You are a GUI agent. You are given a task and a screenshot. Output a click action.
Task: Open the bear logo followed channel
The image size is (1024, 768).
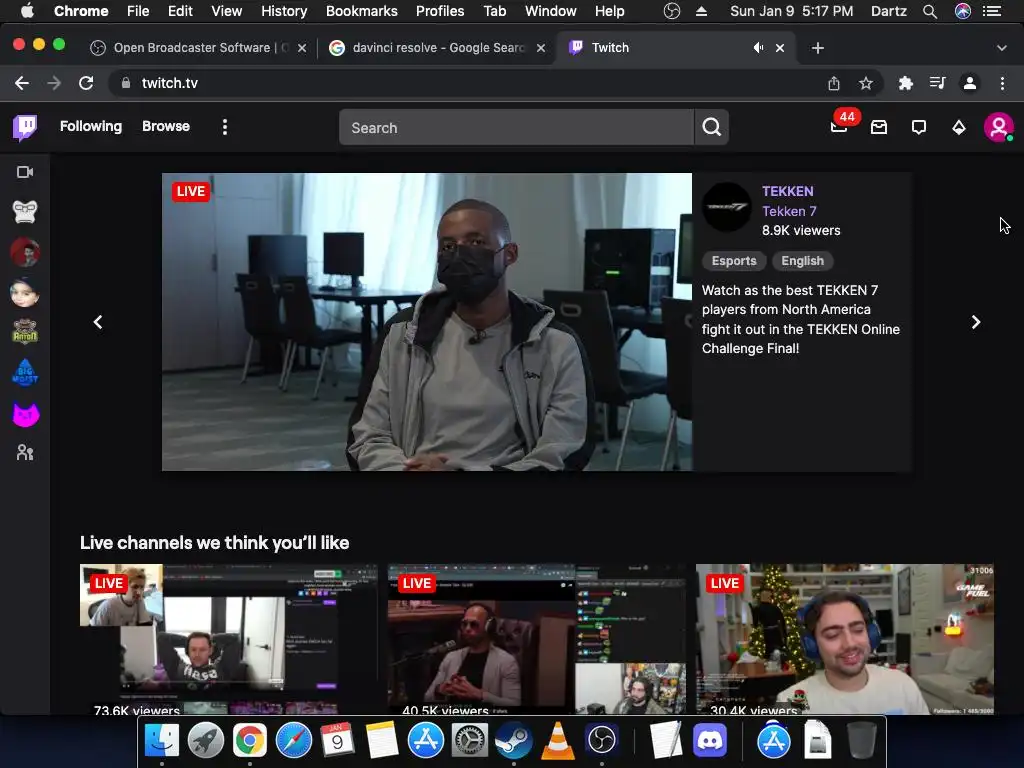coord(25,332)
